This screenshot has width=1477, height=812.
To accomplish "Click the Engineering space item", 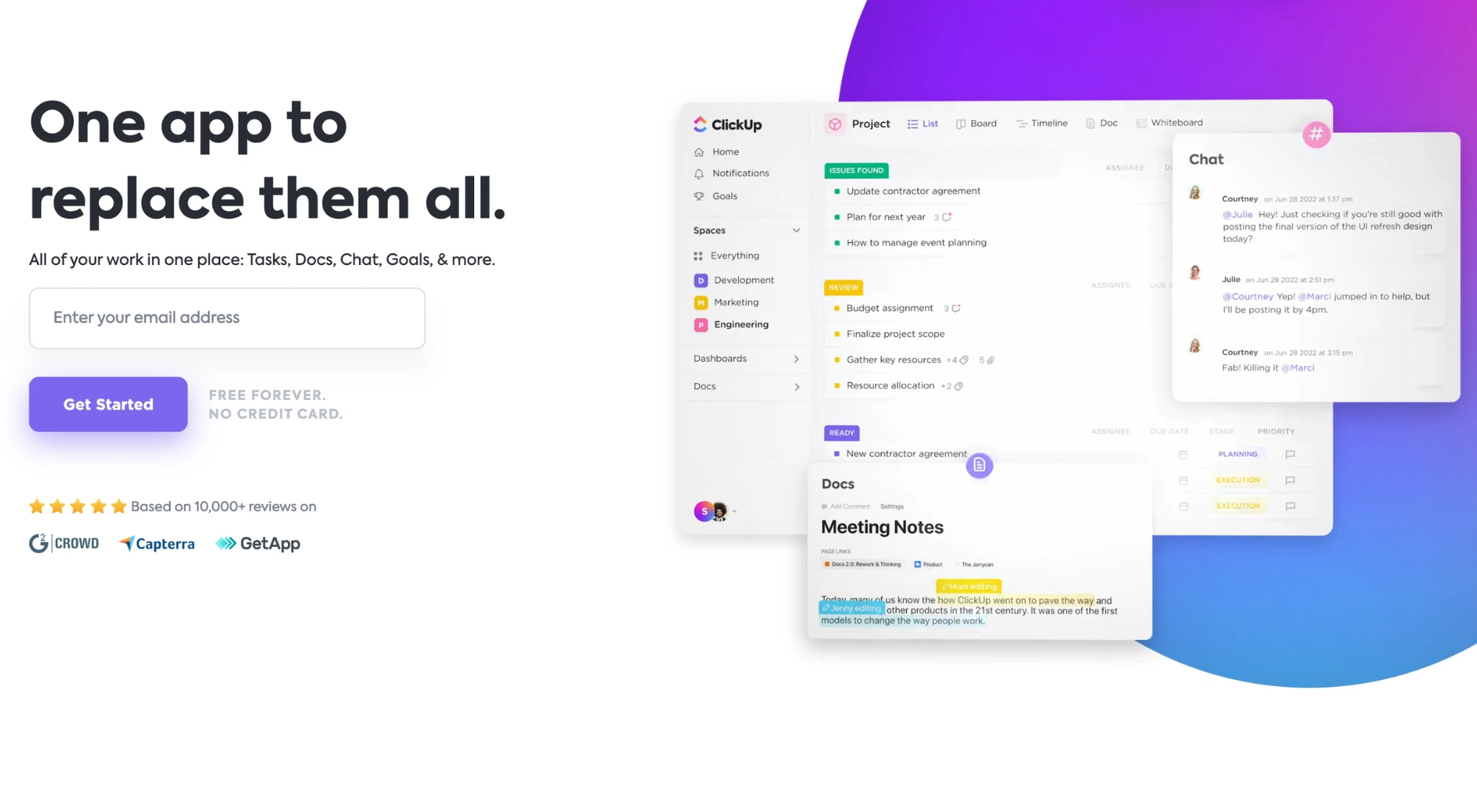I will (741, 324).
